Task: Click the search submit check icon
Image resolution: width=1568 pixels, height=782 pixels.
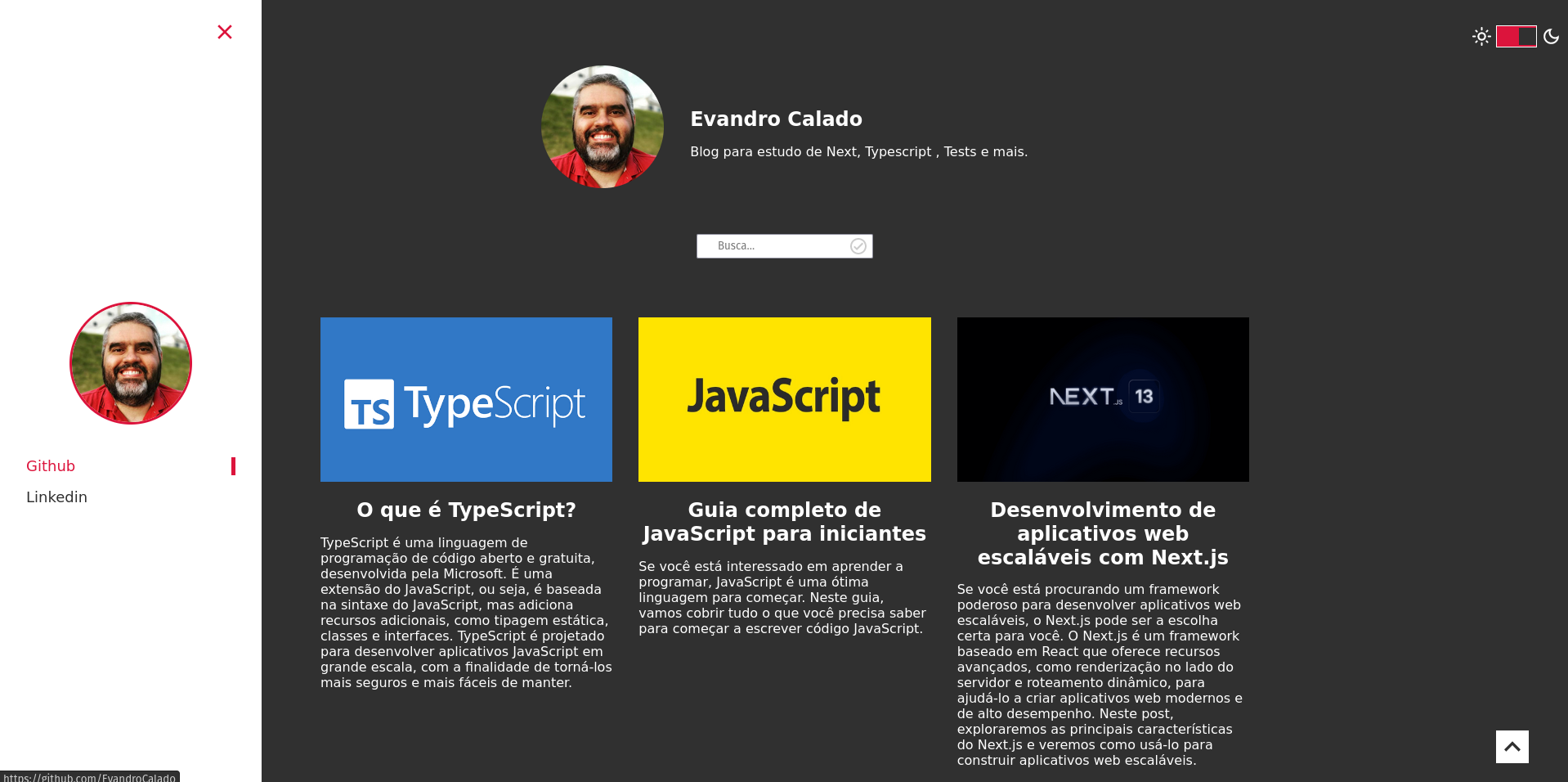Action: (857, 245)
